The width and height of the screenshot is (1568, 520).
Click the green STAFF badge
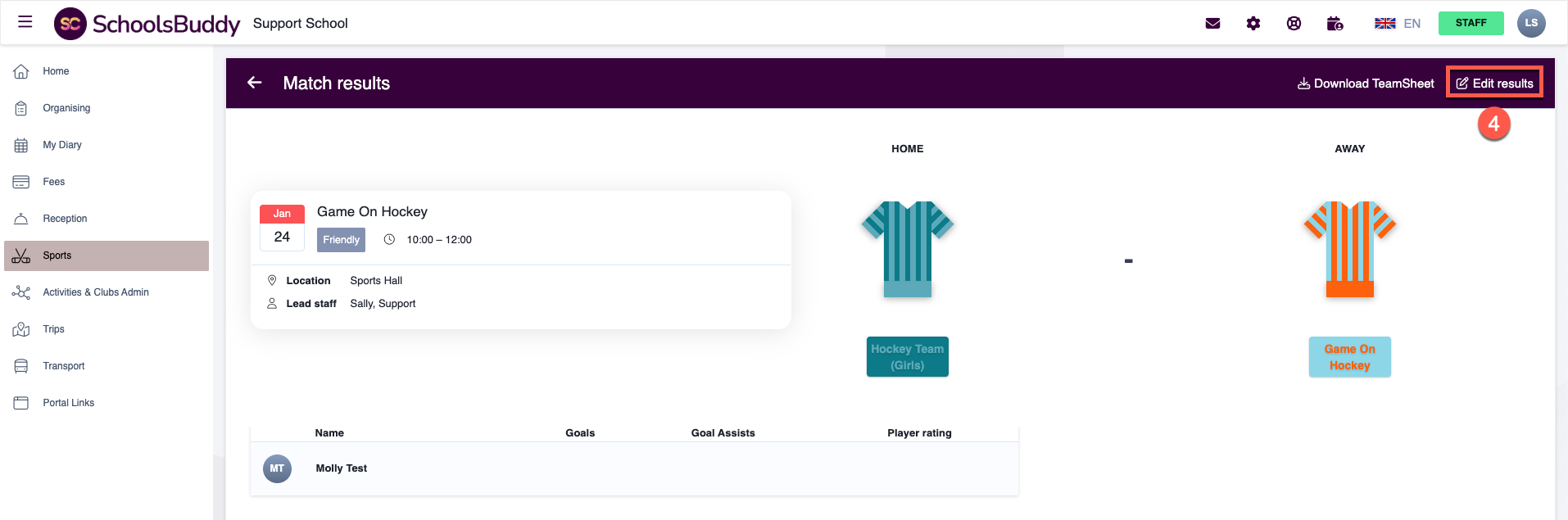[x=1471, y=23]
